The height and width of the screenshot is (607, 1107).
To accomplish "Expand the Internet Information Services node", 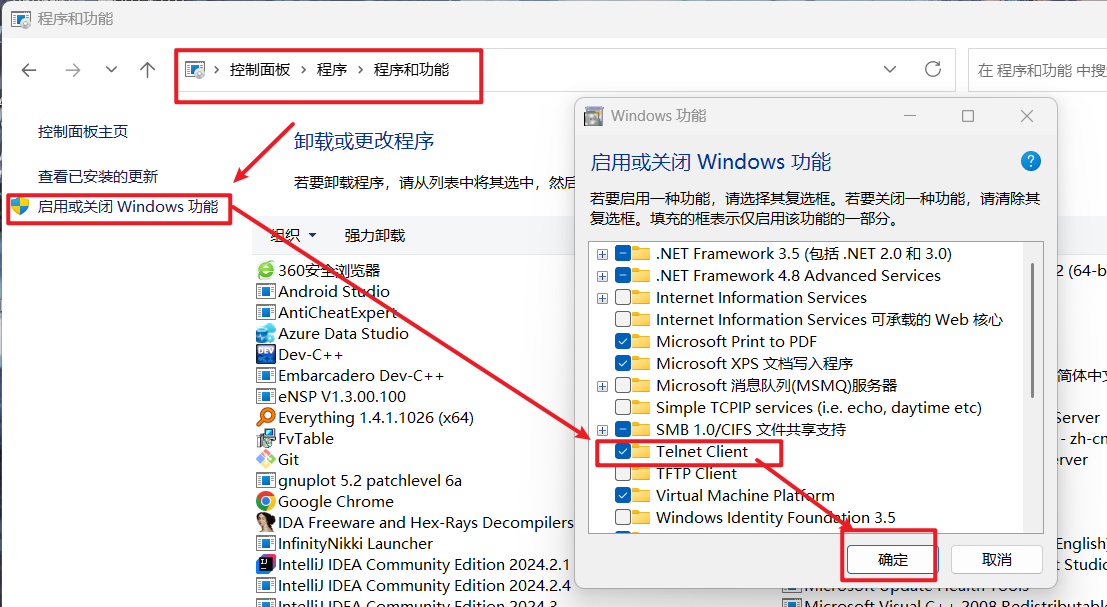I will (x=602, y=298).
